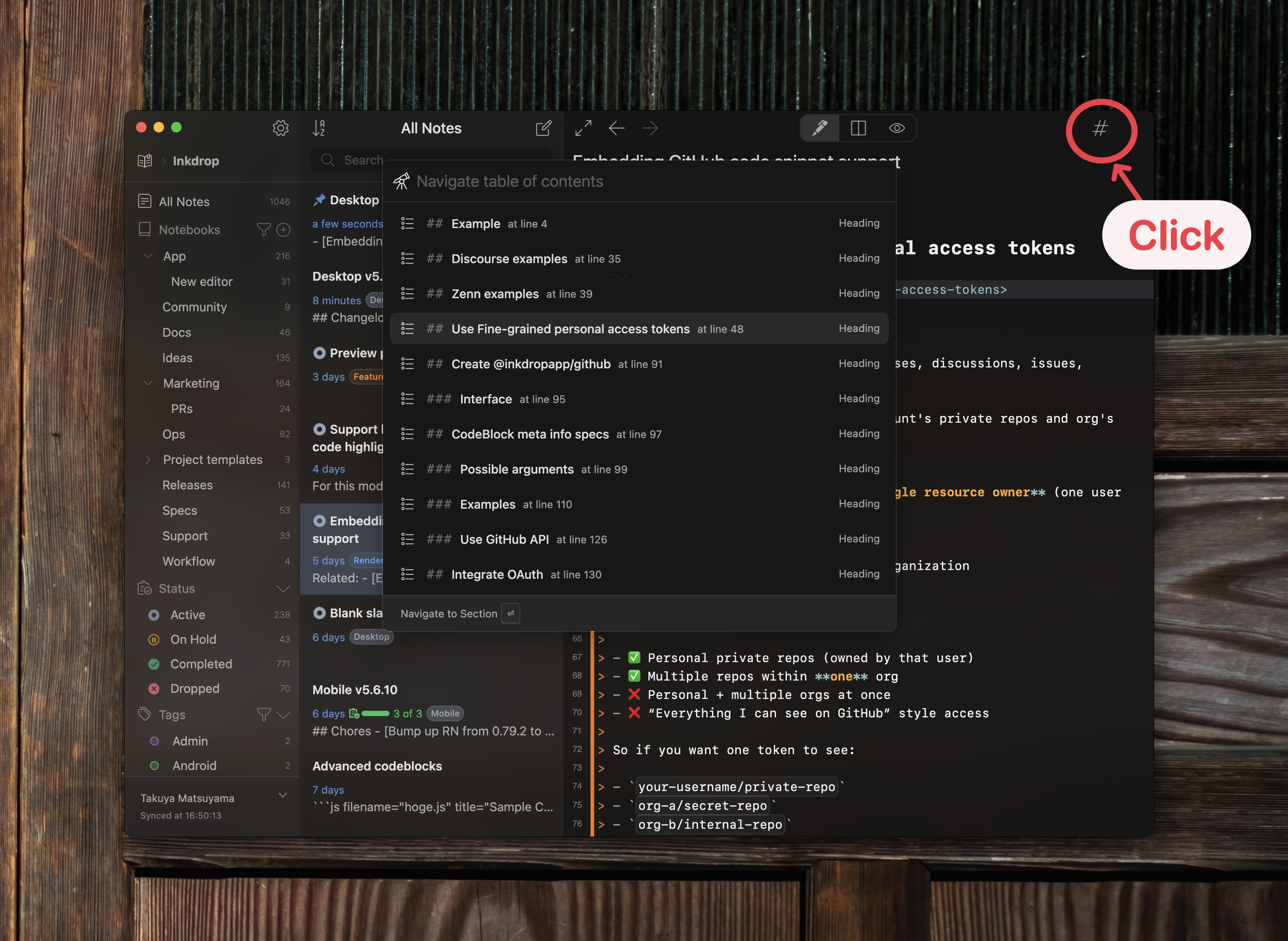Collapse the App notebook chevron
1288x941 pixels.
click(149, 256)
